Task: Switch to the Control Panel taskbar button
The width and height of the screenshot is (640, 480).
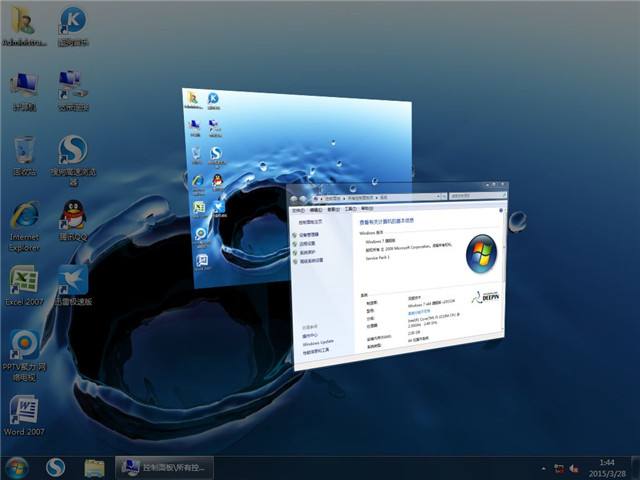Action: (x=164, y=468)
